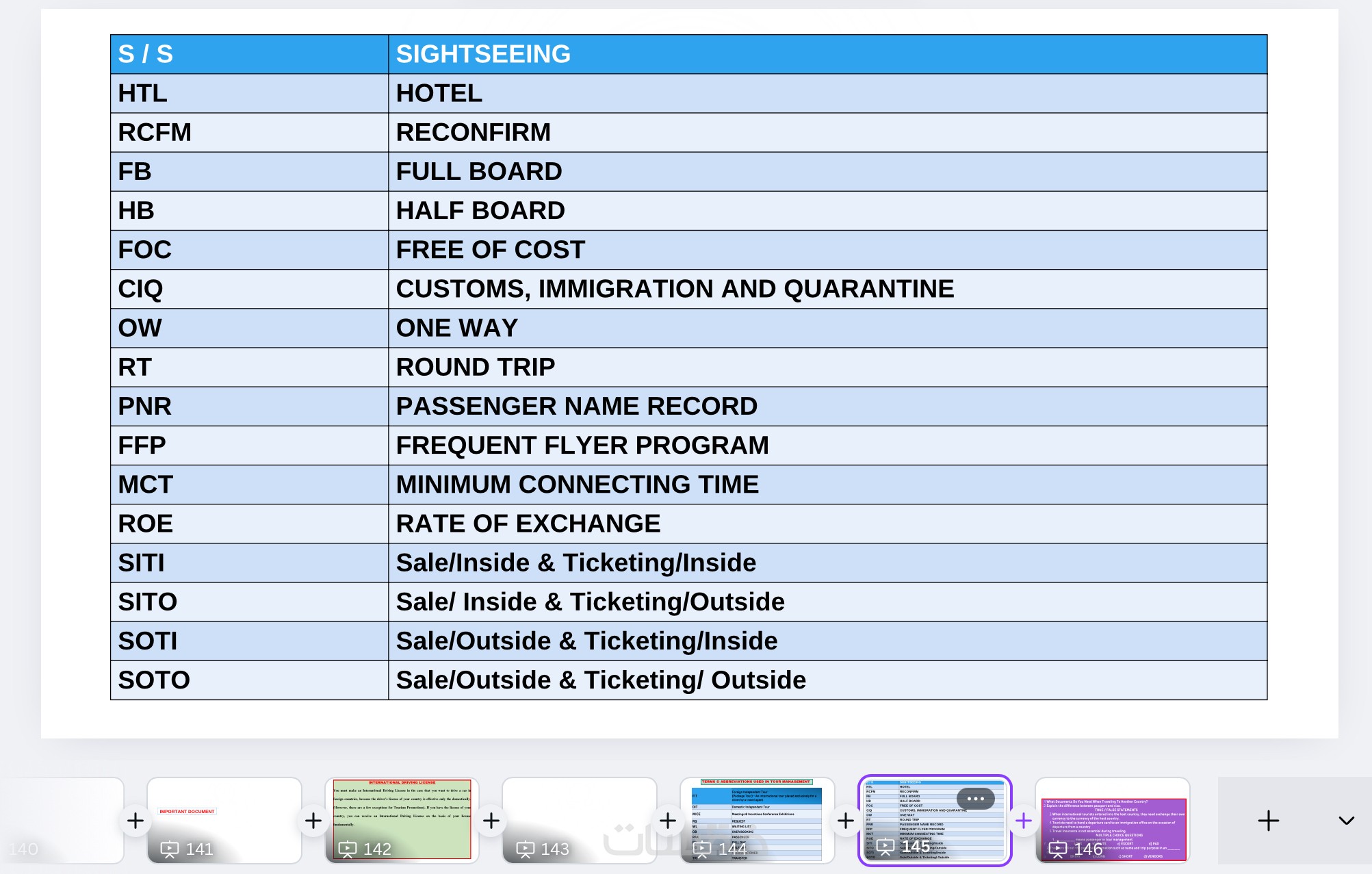Insert page between slides 145 and 146
Screen dimensions: 1372x874
coord(1023,821)
